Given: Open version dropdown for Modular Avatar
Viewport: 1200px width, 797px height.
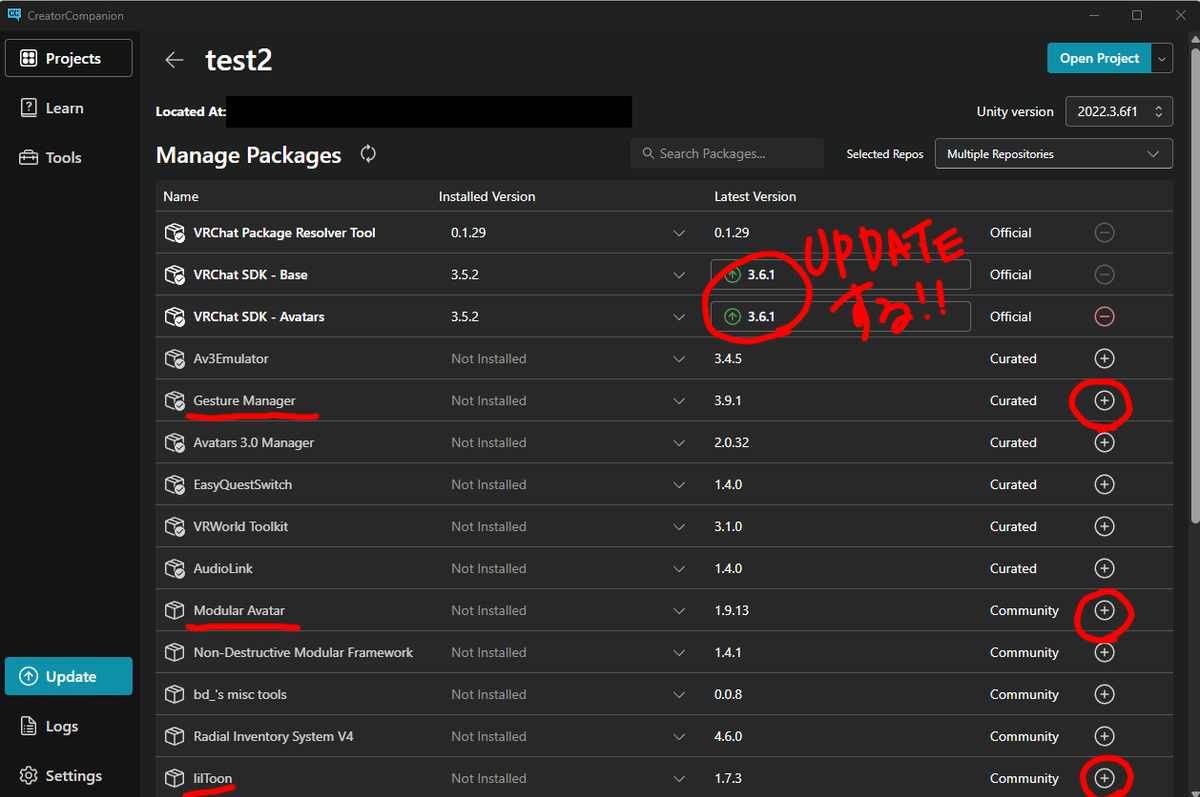Looking at the screenshot, I should (x=680, y=610).
